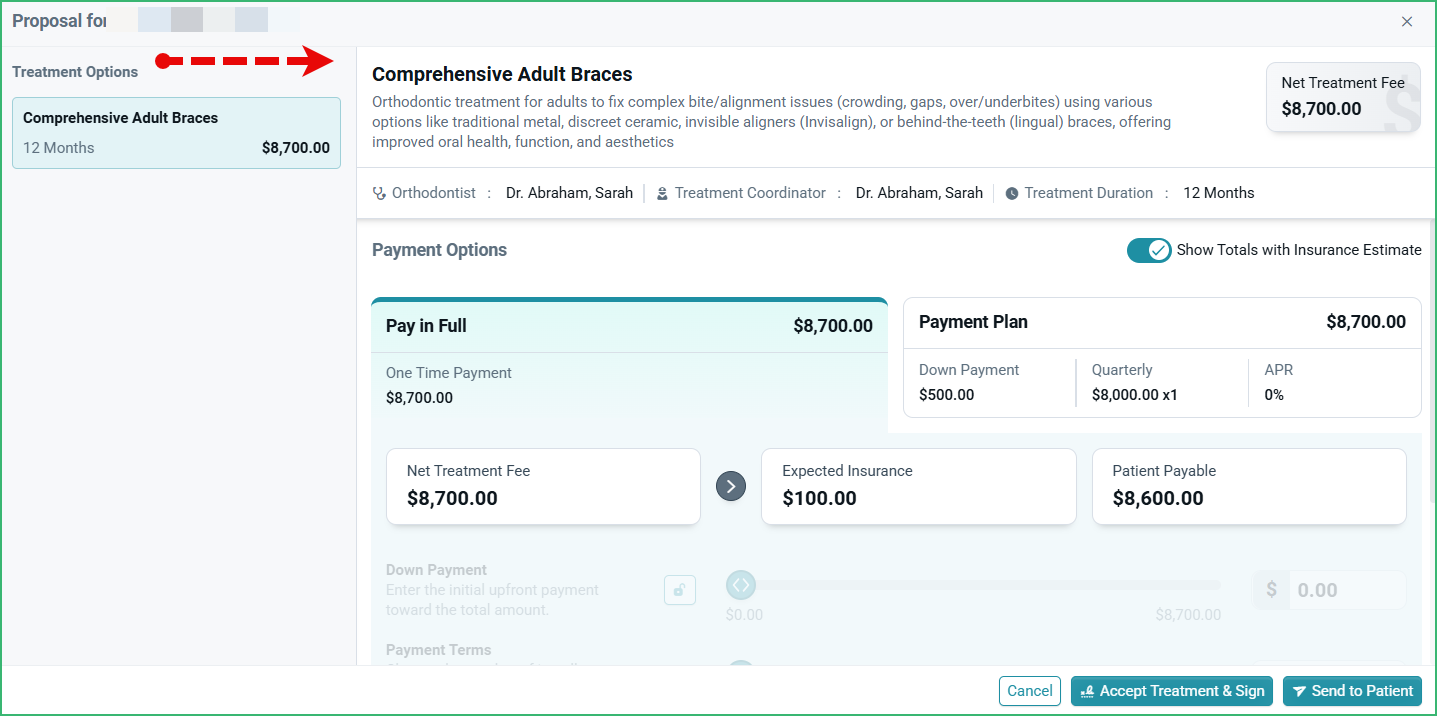The width and height of the screenshot is (1437, 716).
Task: Click the Net Treatment Fee badge at top right
Action: tap(1343, 97)
